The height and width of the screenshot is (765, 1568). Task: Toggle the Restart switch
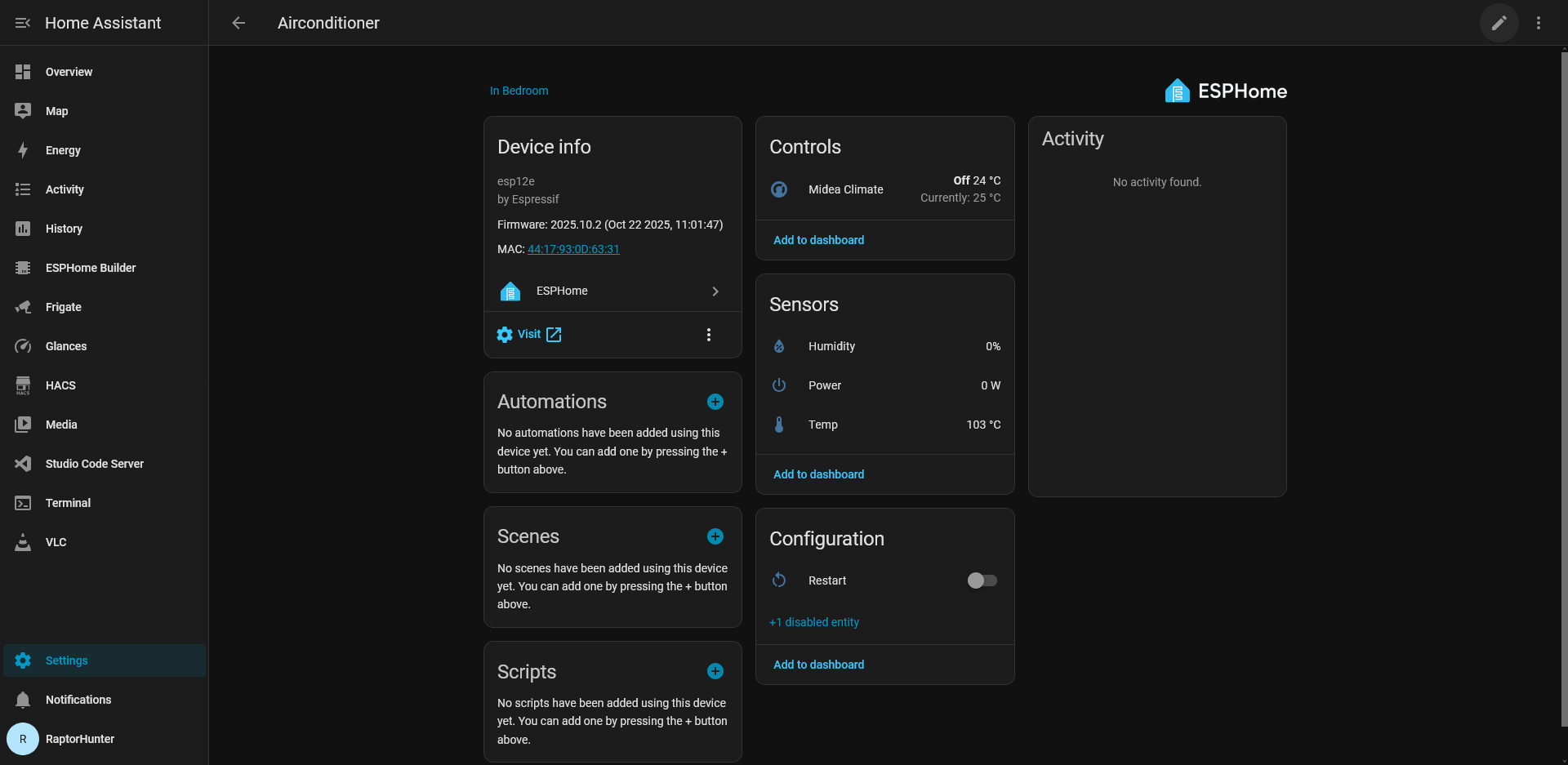(982, 580)
